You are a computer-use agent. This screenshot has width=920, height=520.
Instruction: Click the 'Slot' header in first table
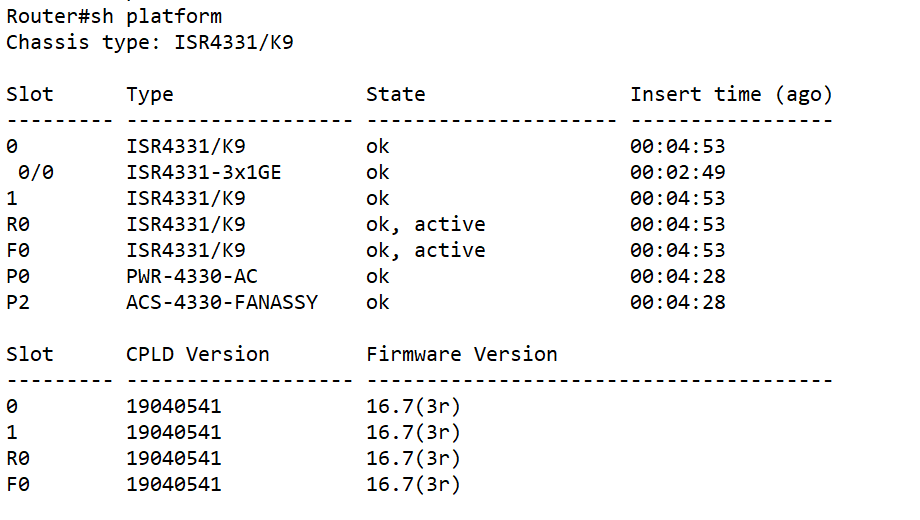[29, 94]
